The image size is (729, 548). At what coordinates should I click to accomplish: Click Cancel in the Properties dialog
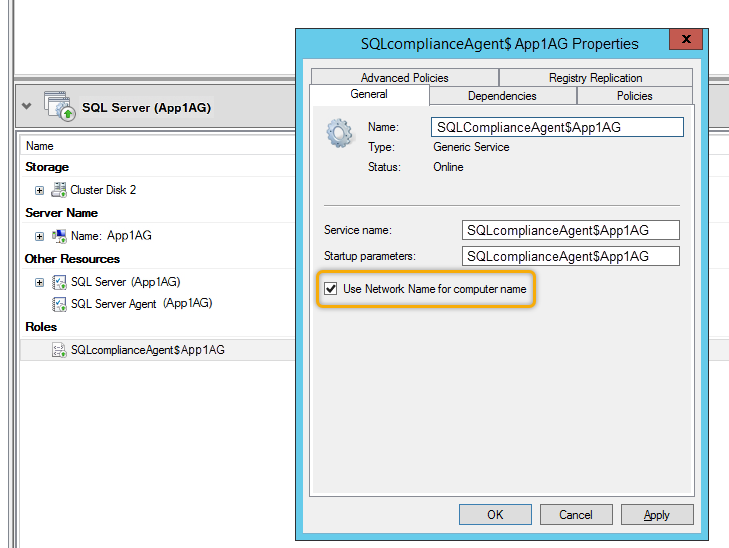576,515
